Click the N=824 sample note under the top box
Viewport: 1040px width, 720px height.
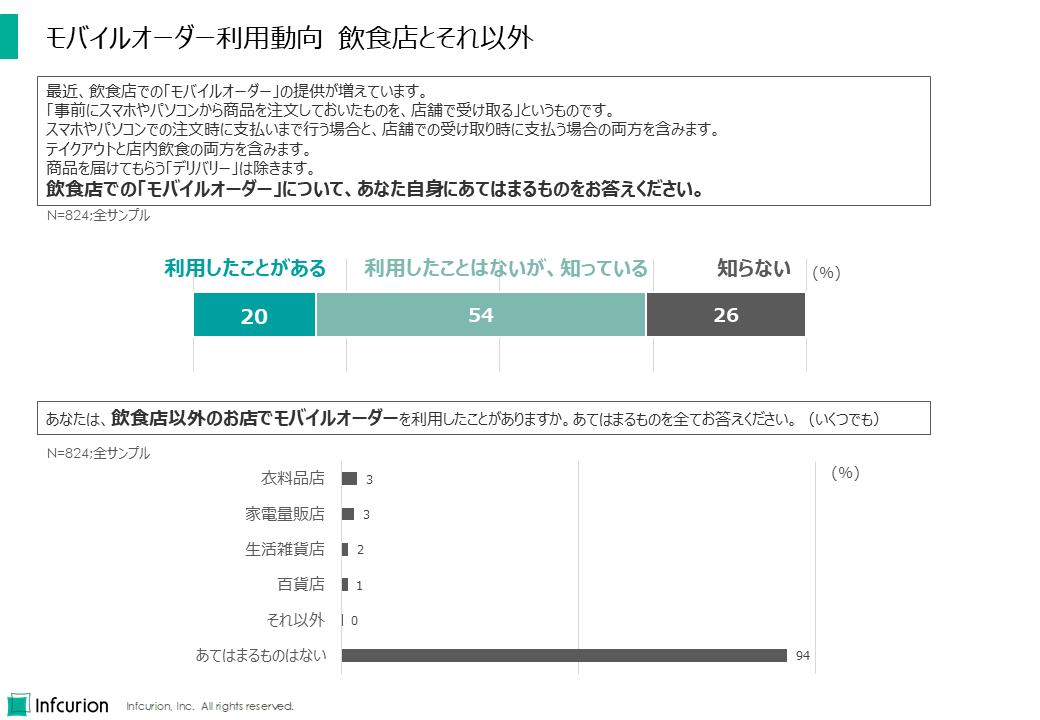coord(98,215)
